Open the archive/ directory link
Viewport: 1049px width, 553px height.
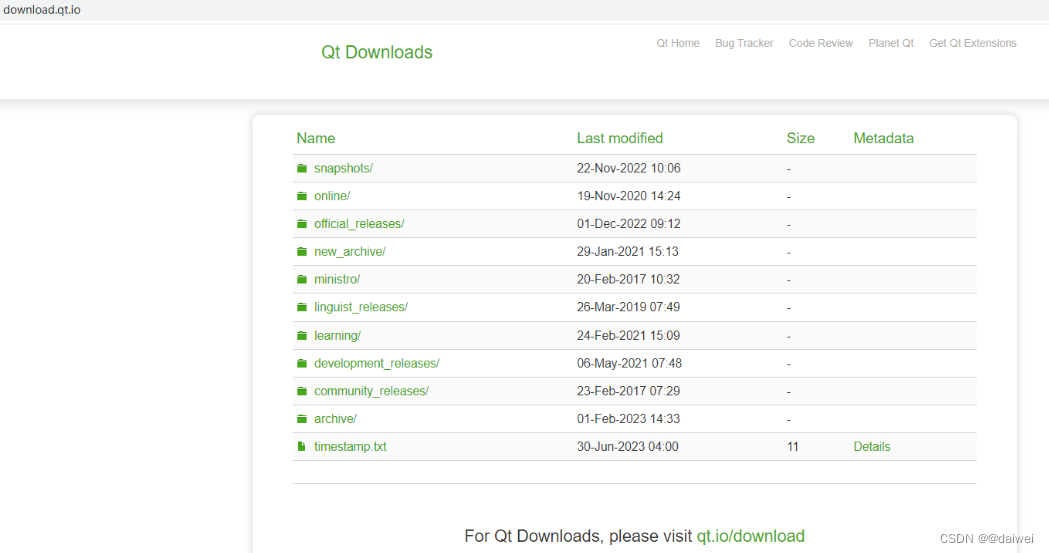point(335,419)
